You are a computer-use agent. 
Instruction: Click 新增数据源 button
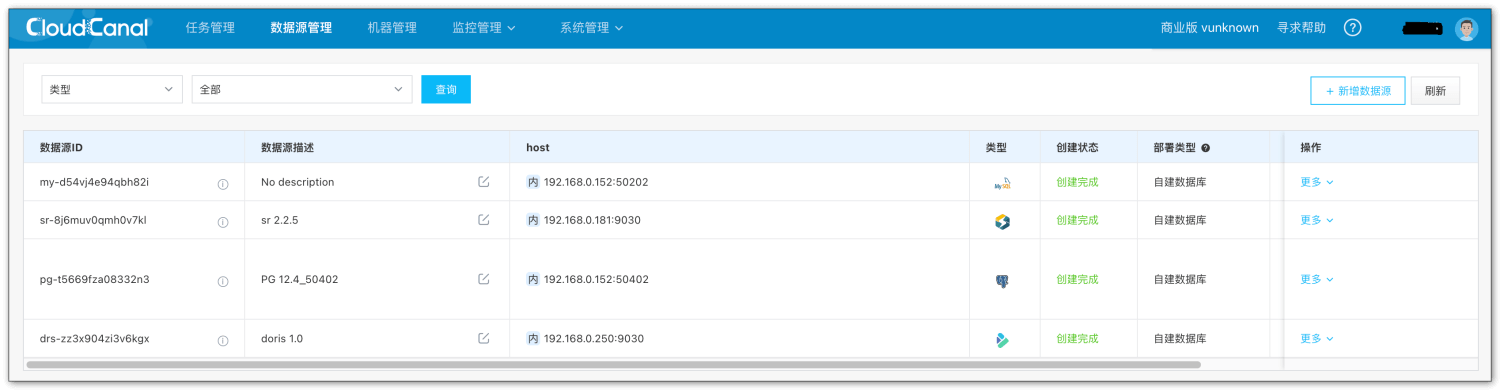(x=1358, y=90)
